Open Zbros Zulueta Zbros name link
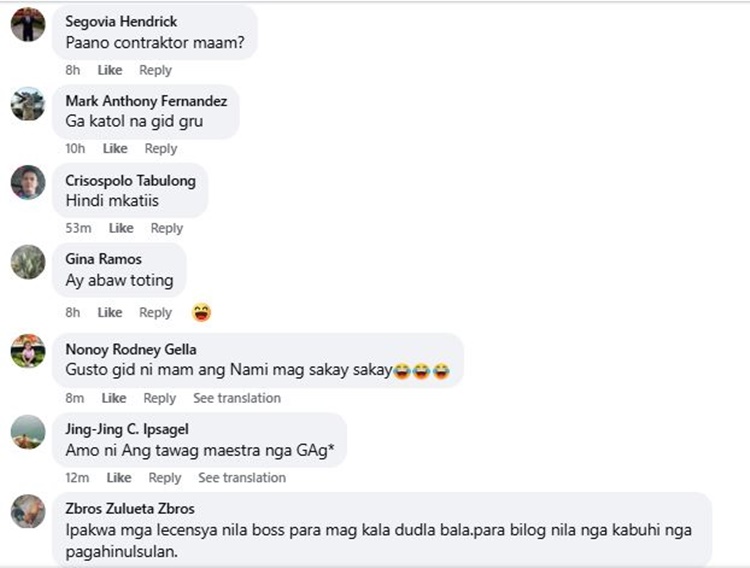This screenshot has width=750, height=568. pos(130,508)
